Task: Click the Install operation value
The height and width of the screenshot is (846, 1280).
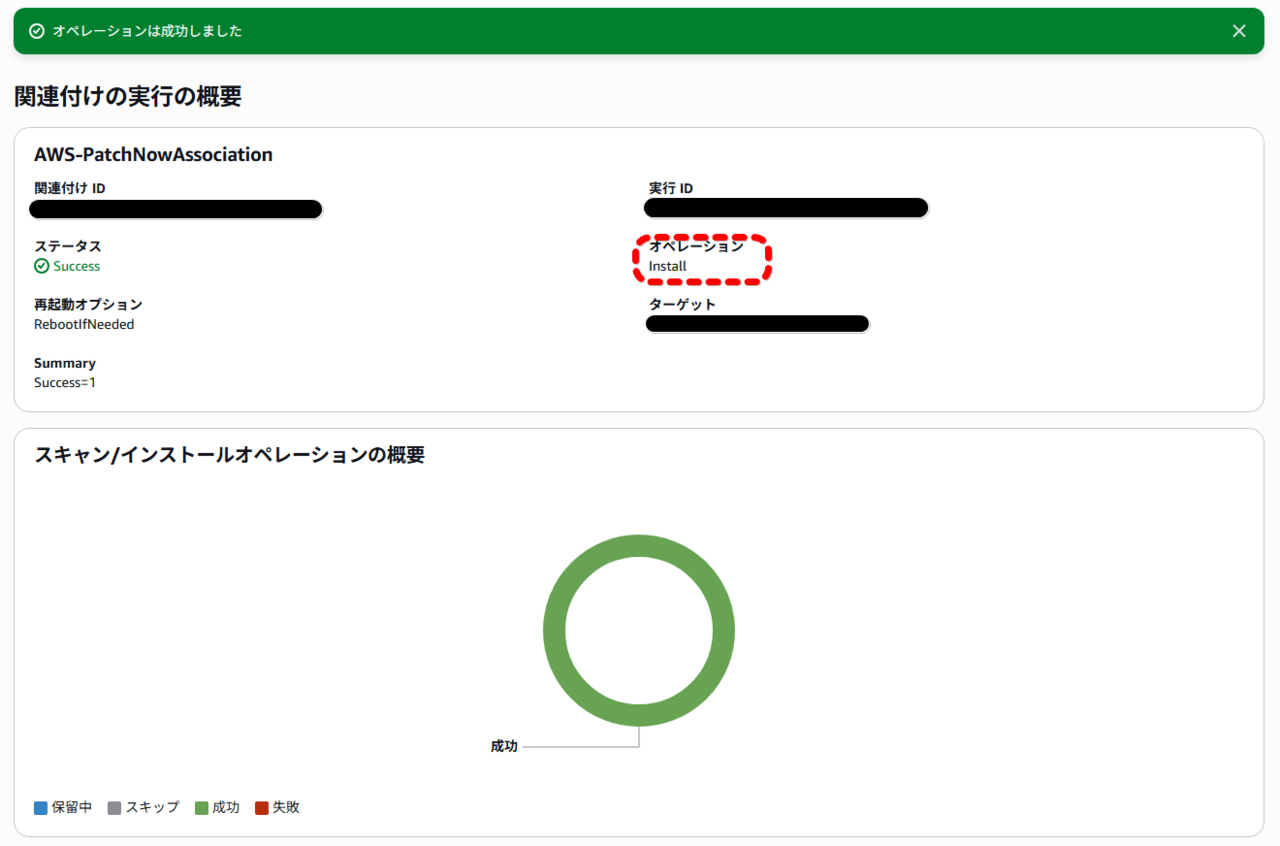Action: pos(668,266)
